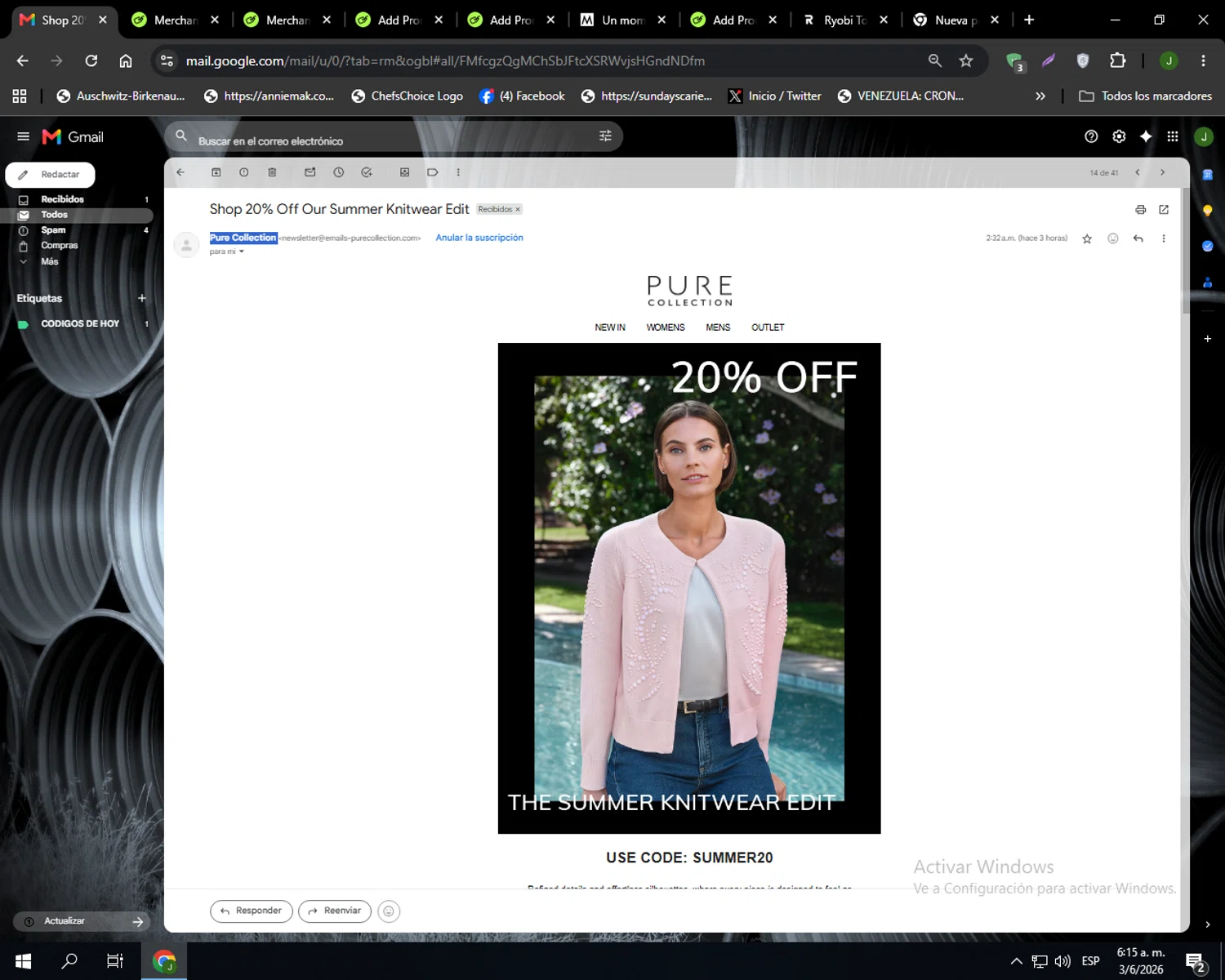Screen dimensions: 1225x980
Task: Open Gmail main menu hamburger
Action: point(23,136)
